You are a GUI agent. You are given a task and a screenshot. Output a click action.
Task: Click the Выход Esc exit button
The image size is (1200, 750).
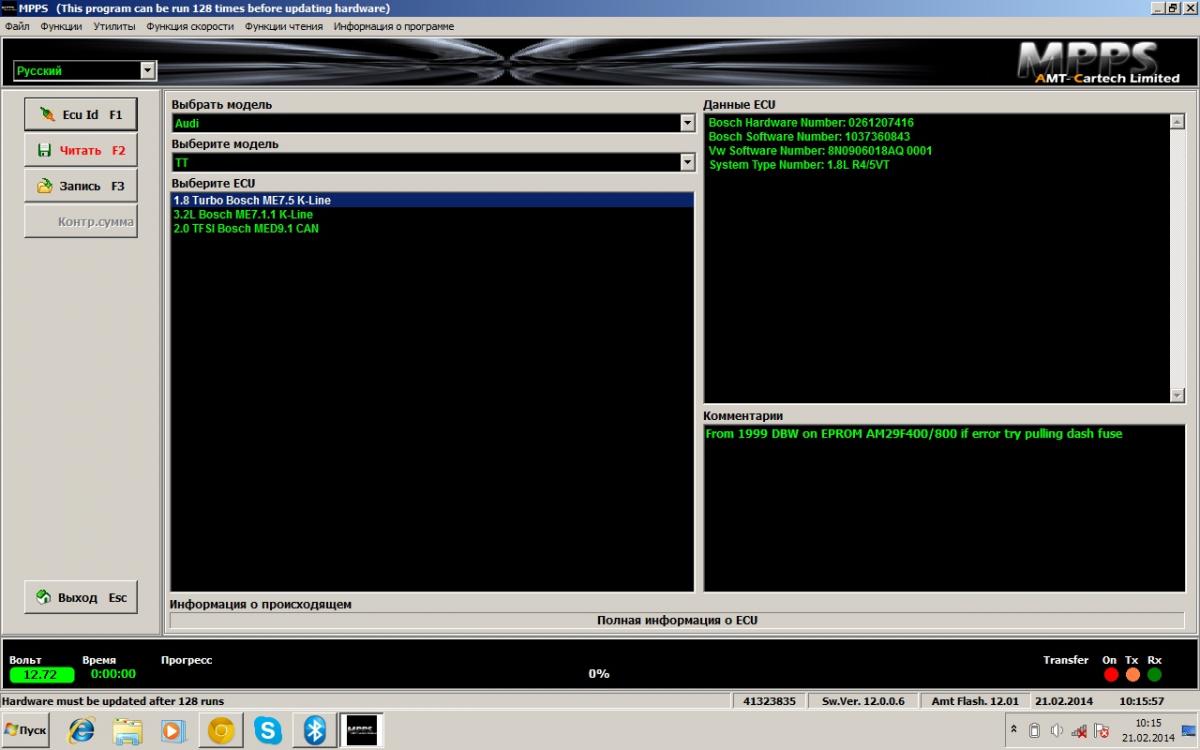80,597
